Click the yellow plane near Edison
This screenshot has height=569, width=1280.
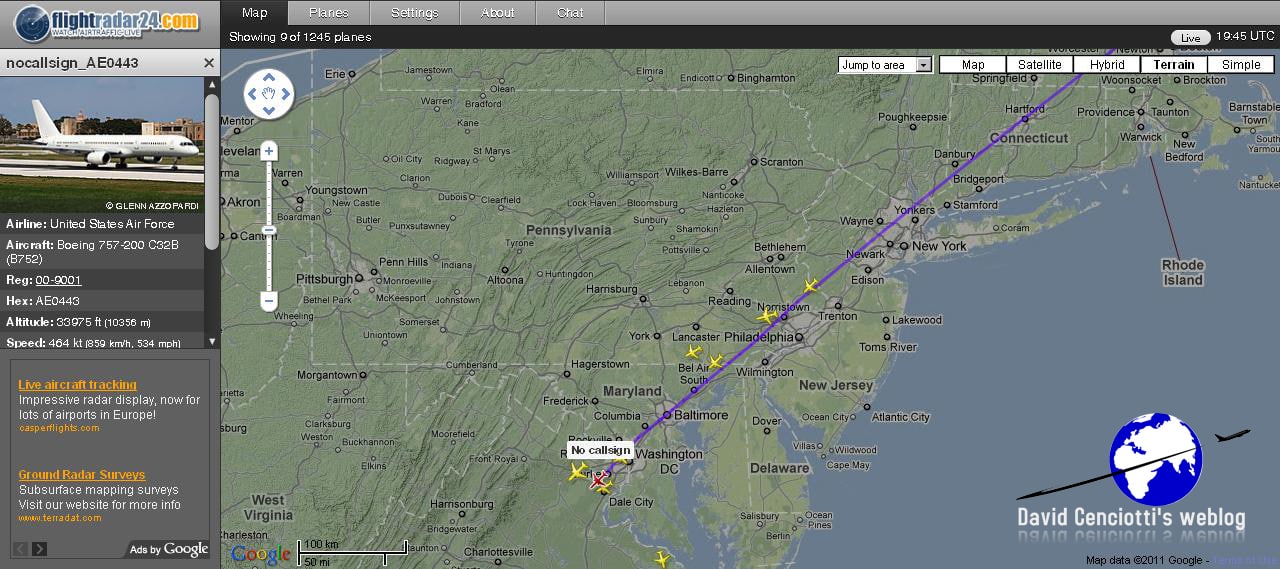[811, 286]
